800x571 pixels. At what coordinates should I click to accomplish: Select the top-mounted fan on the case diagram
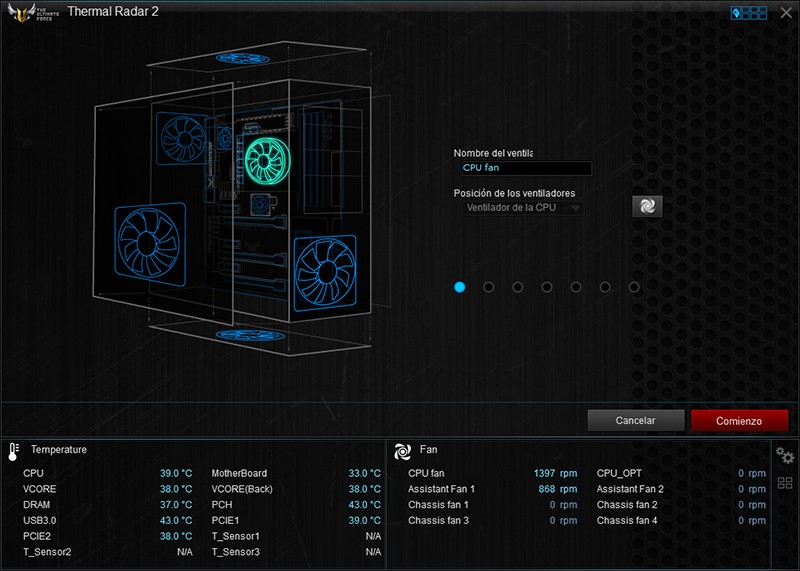(x=243, y=58)
